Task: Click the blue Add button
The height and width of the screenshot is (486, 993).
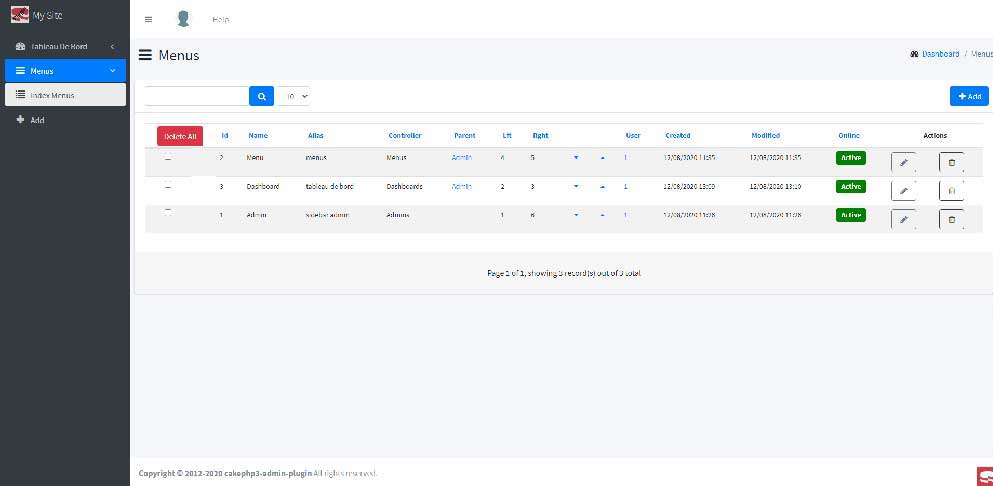Action: pyautogui.click(x=968, y=96)
